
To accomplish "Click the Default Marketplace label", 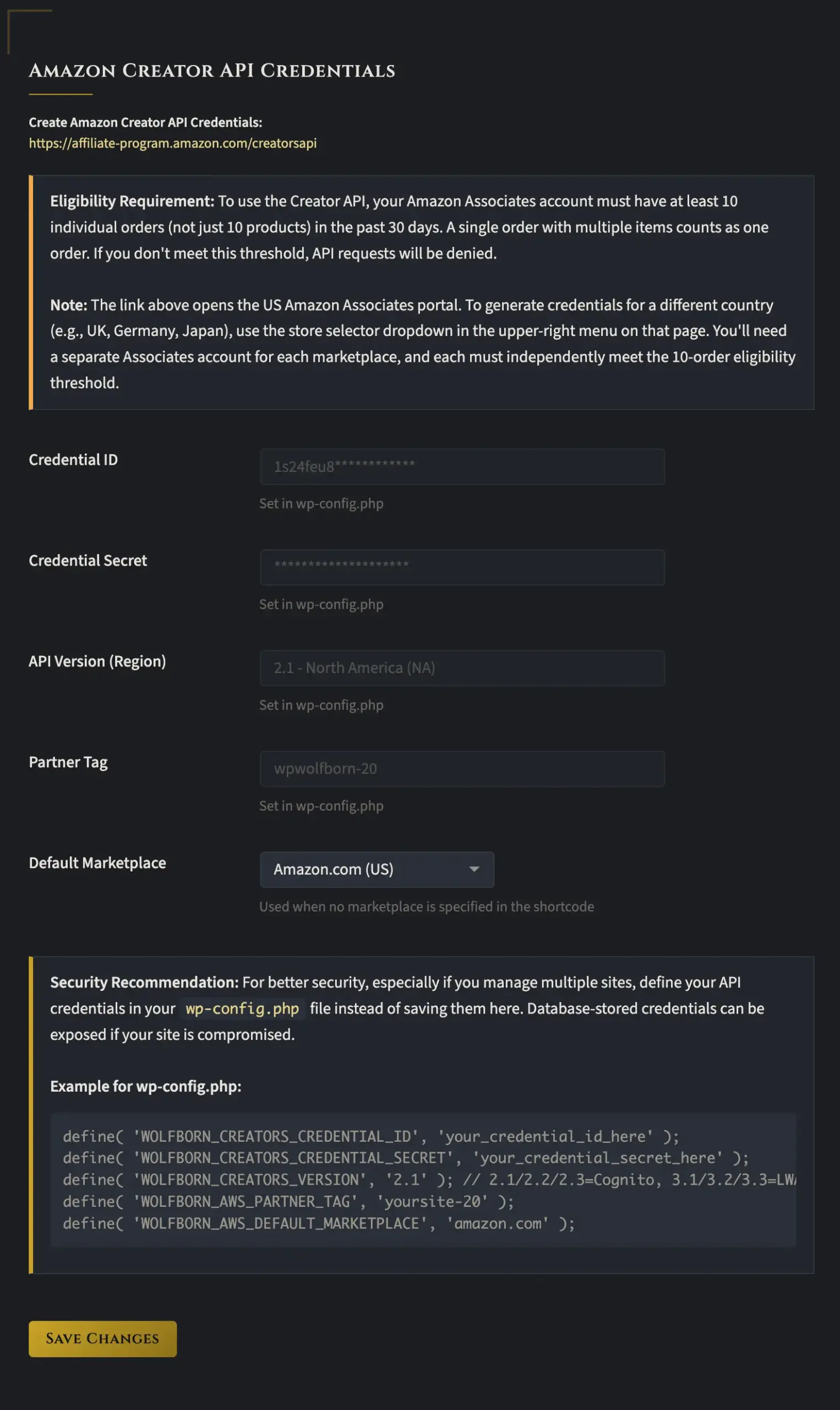I will coord(97,863).
